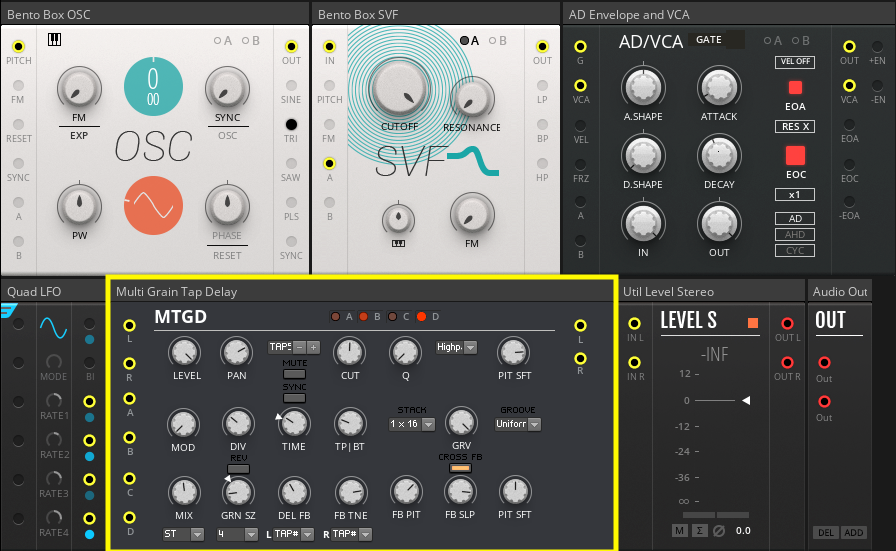Click the TIME knob in MTGD
This screenshot has height=551, width=896.
tap(294, 424)
